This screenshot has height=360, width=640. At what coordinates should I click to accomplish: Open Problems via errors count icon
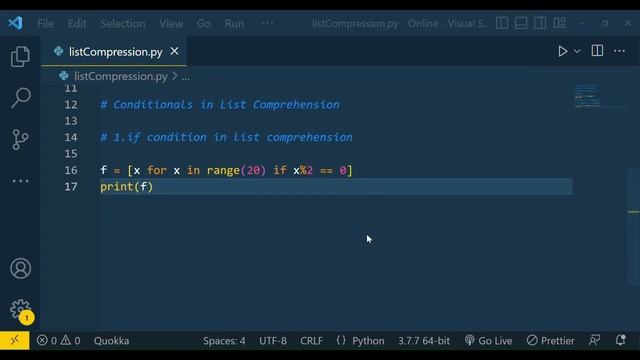pos(47,340)
